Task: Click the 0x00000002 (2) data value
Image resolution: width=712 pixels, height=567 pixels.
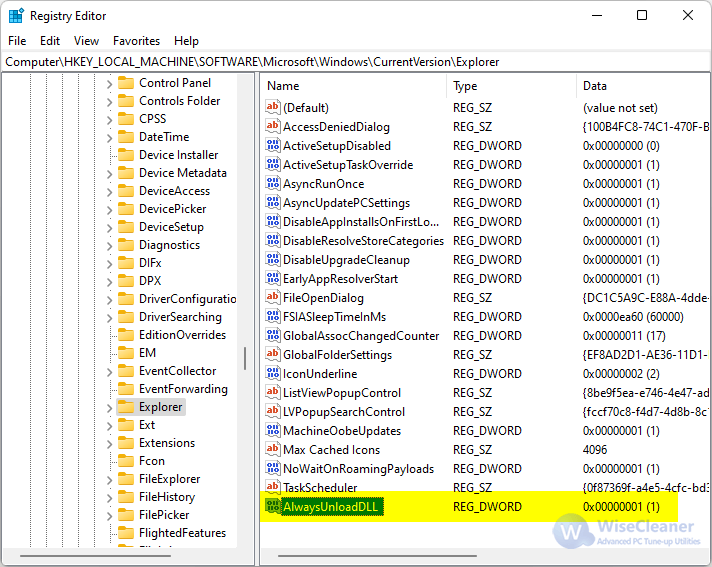Action: point(621,374)
